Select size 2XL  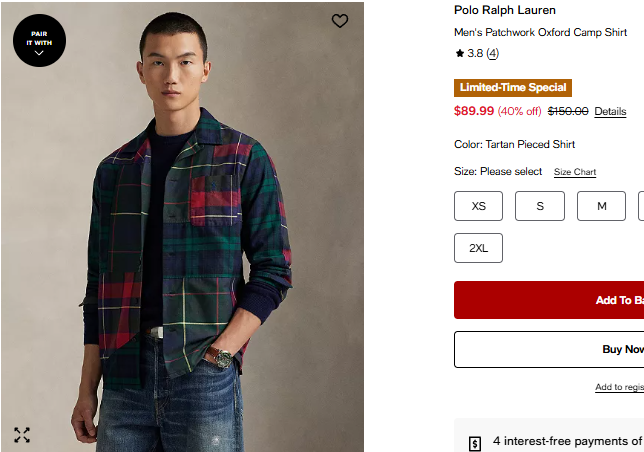coord(479,248)
